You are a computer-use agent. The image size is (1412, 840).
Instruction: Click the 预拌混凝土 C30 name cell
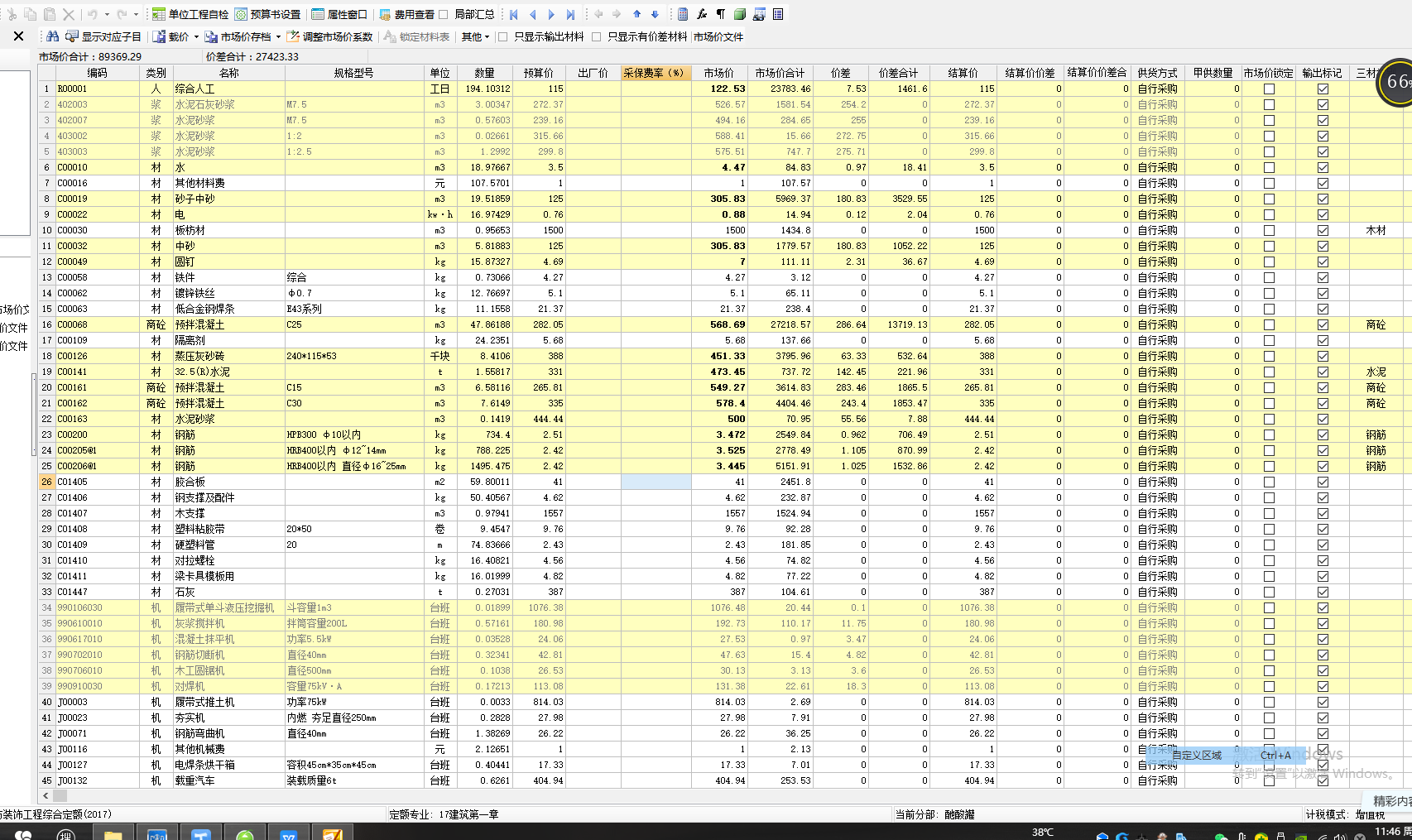click(x=228, y=403)
